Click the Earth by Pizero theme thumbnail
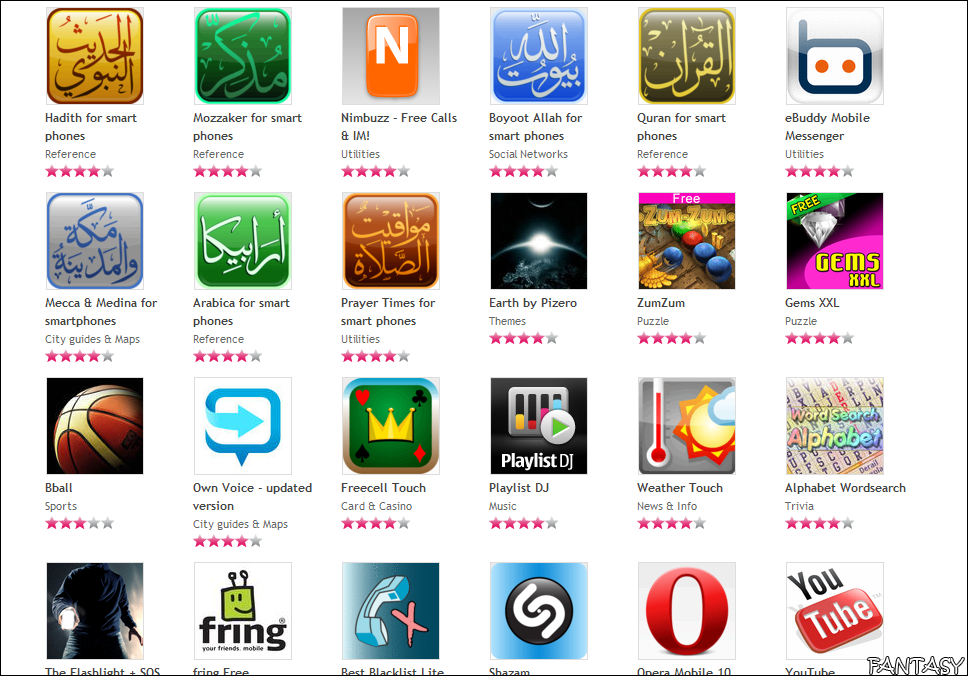Image resolution: width=968 pixels, height=676 pixels. click(539, 241)
